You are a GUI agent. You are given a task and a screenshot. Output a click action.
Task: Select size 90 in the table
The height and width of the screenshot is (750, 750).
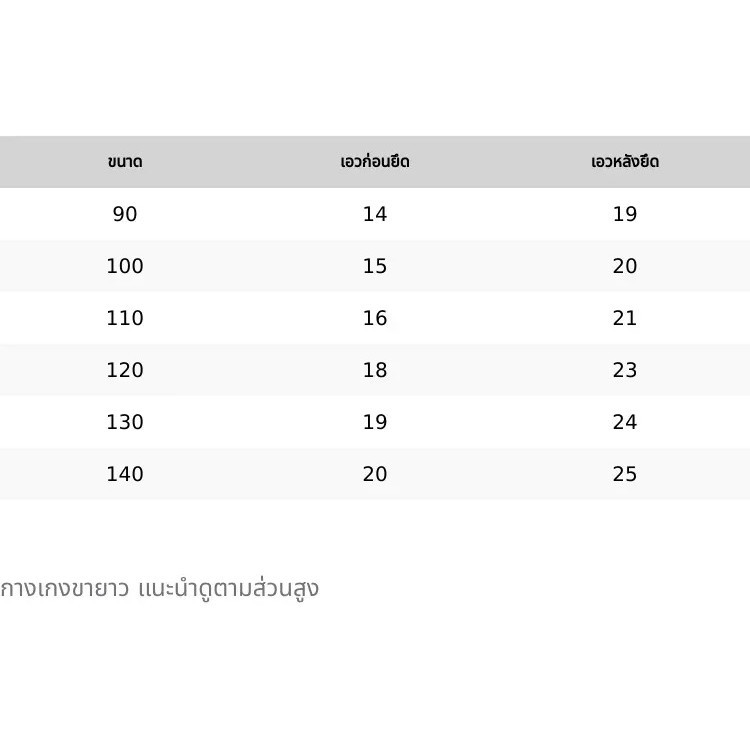coord(125,214)
